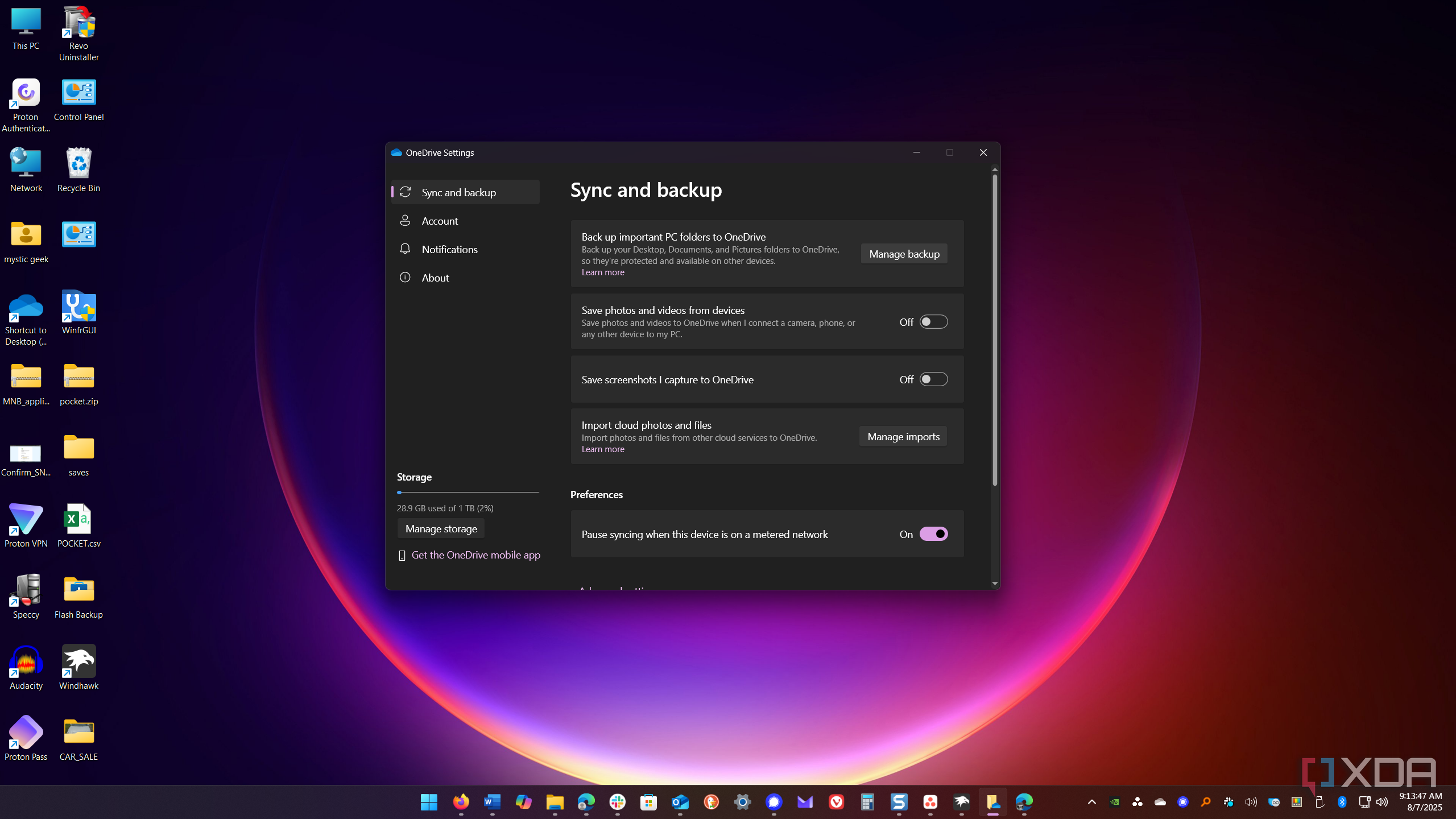Open the clock and date in taskbar
This screenshot has height=819, width=1456.
[x=1420, y=802]
